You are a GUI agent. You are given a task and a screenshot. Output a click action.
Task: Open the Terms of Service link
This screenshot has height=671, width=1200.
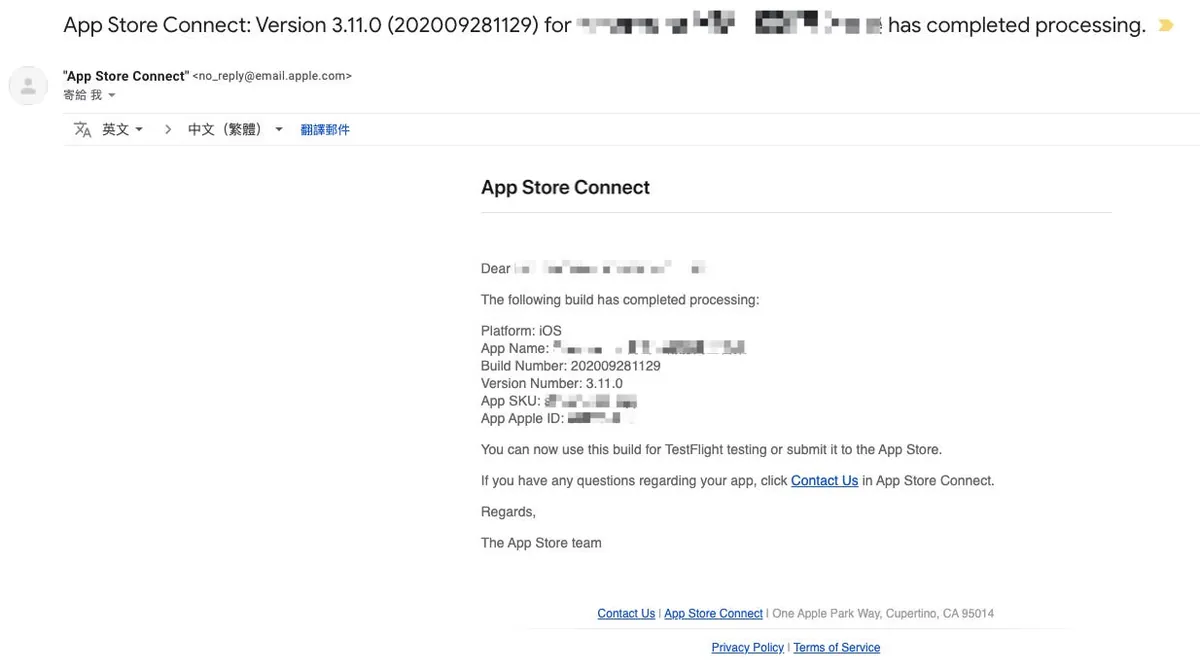pos(836,648)
